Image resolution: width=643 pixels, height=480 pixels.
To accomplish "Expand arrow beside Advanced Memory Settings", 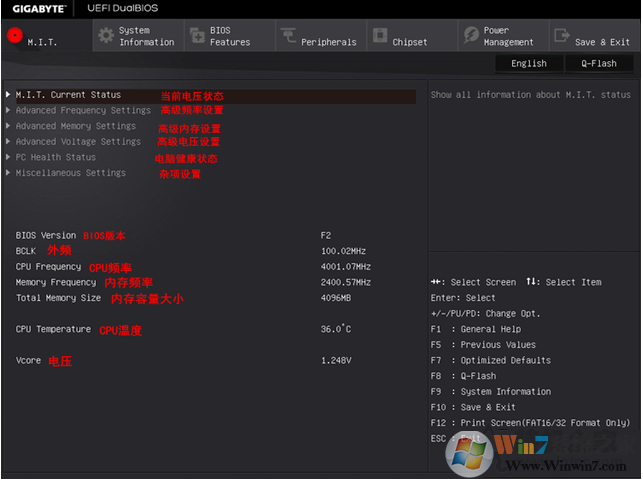I will coord(8,125).
